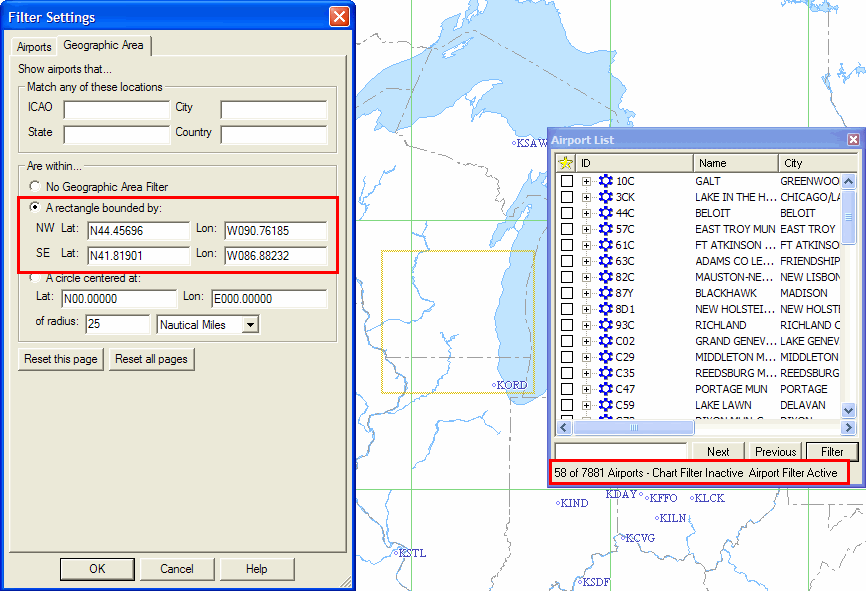Screen dimensions: 866x591
Task: Expand the 87Y airport tree row
Action: (586, 293)
